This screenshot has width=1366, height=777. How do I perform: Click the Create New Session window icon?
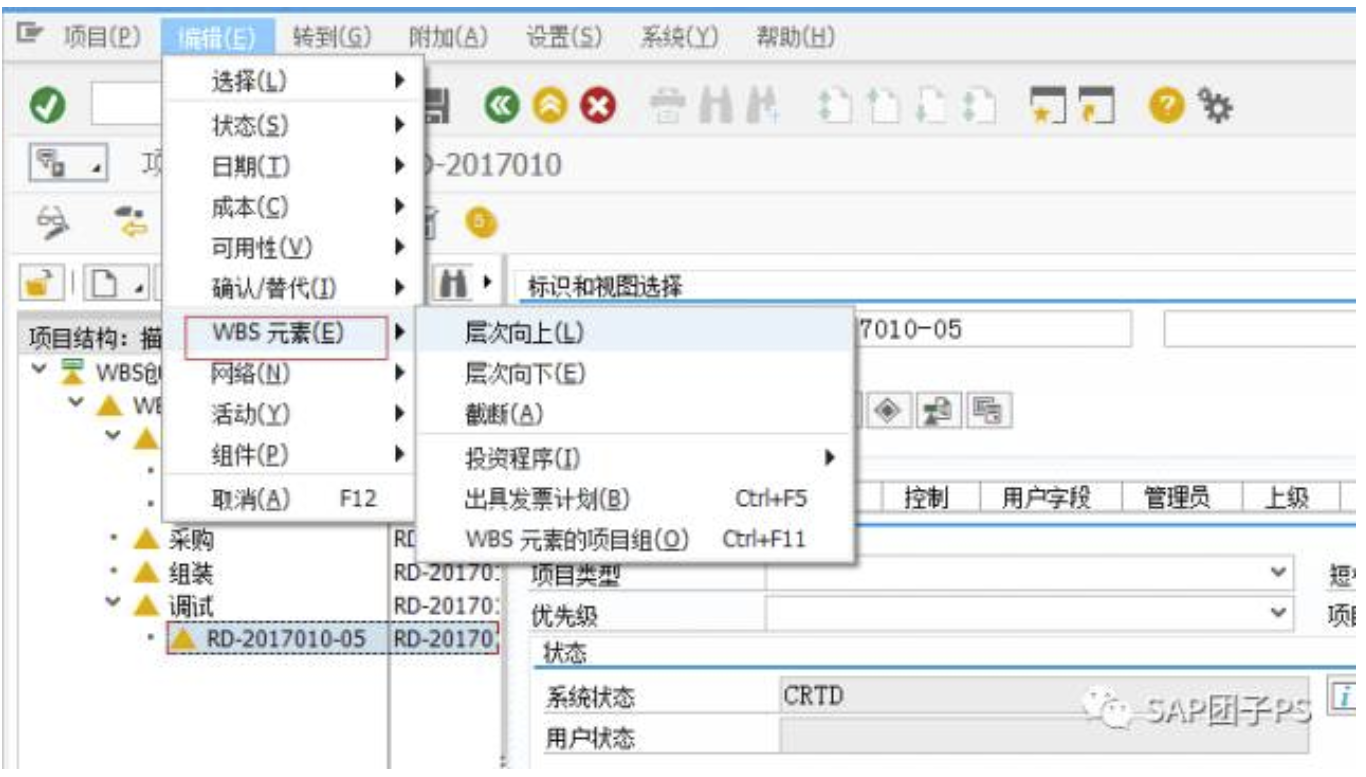click(1049, 105)
